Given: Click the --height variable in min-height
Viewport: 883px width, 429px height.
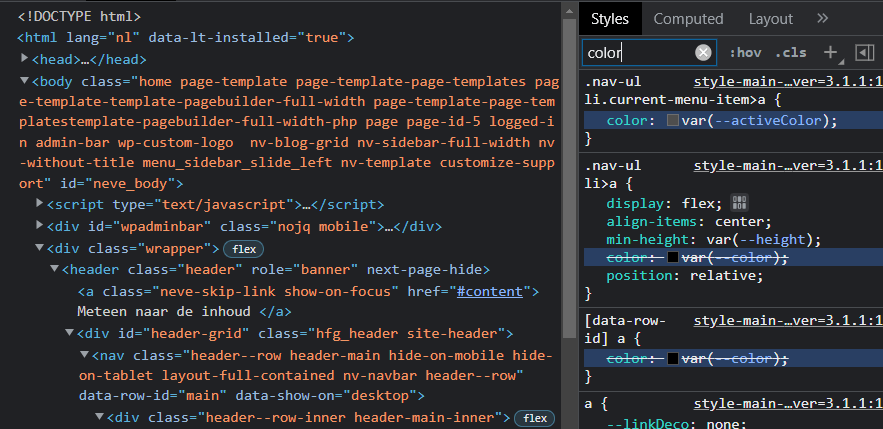Looking at the screenshot, I should pos(773,239).
